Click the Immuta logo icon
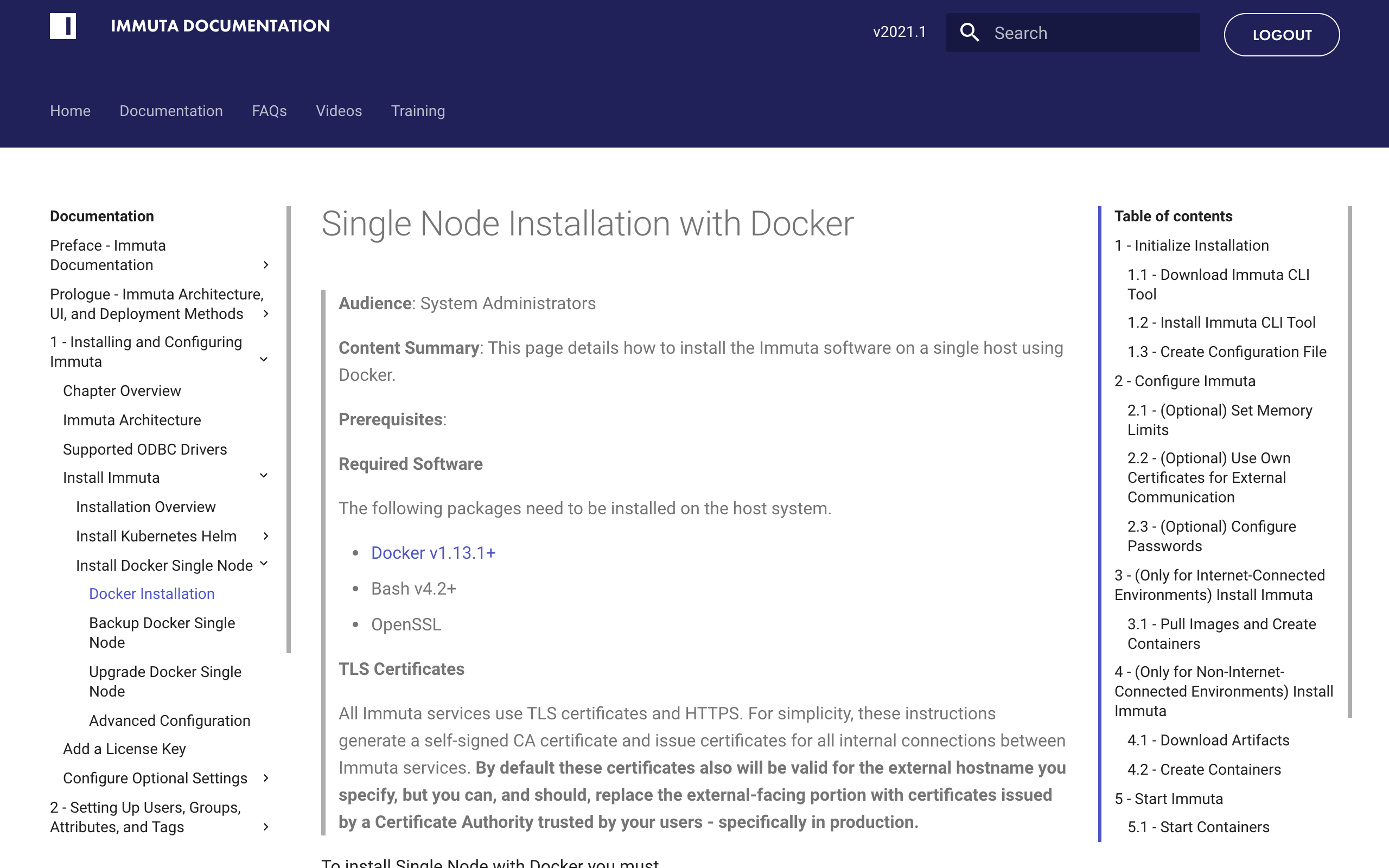Image resolution: width=1389 pixels, height=868 pixels. point(62,26)
